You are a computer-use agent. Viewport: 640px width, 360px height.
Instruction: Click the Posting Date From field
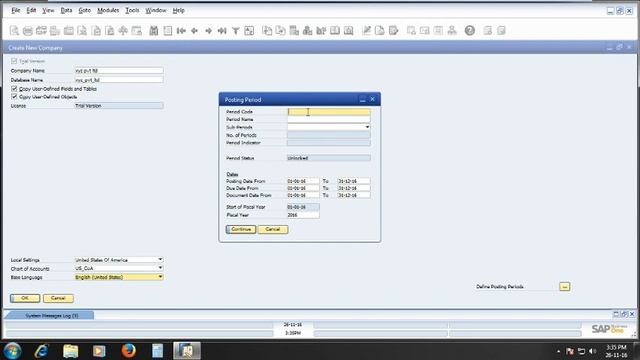(302, 181)
